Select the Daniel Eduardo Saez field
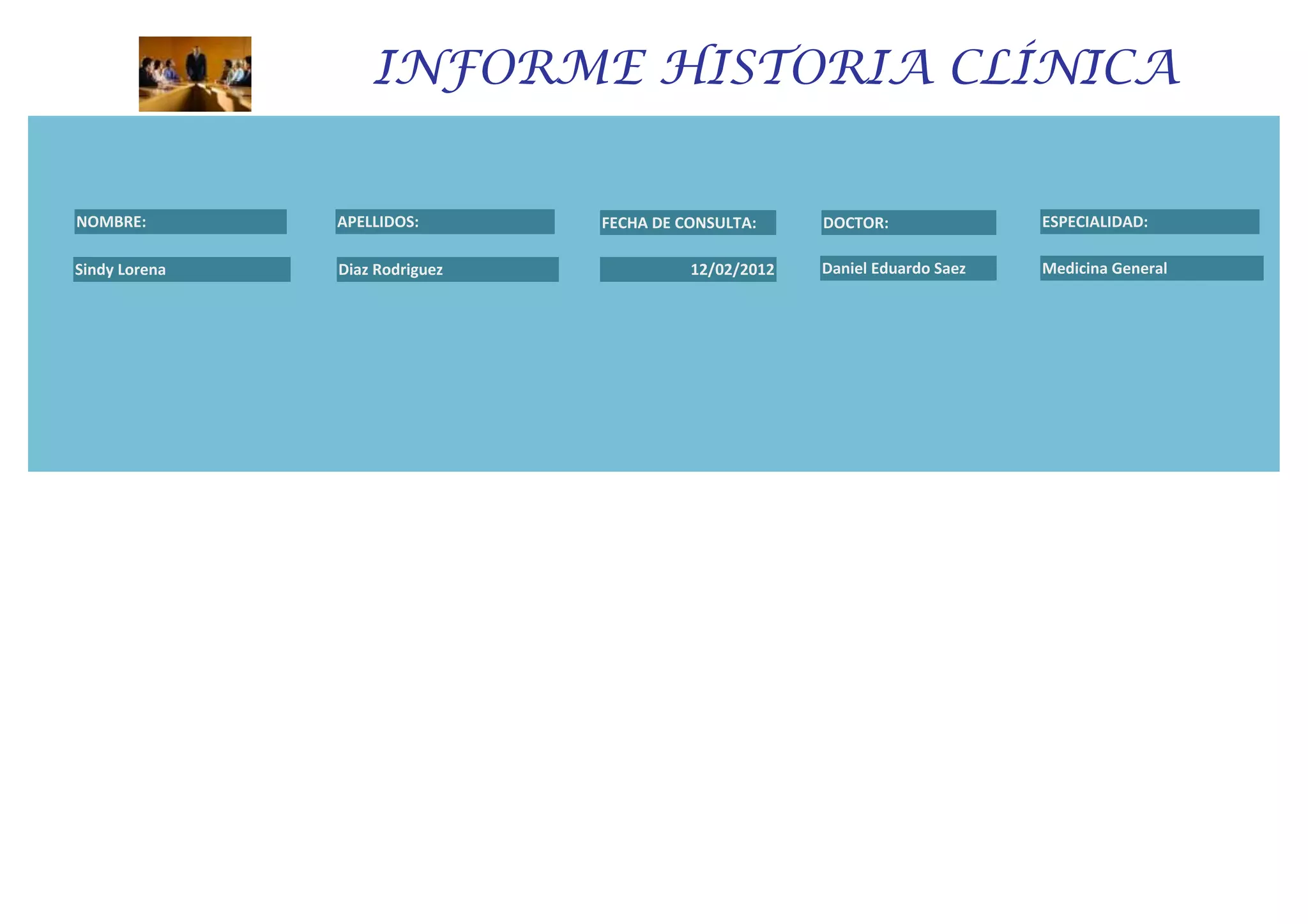Screen dimensions: 1308x924 click(908, 268)
